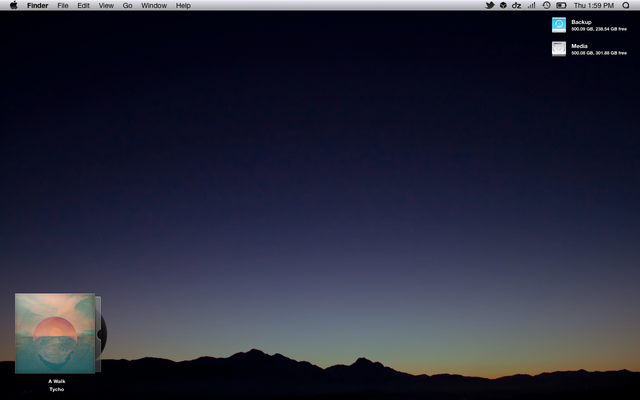
Task: Click the song title A Walk
Action: tap(57, 381)
